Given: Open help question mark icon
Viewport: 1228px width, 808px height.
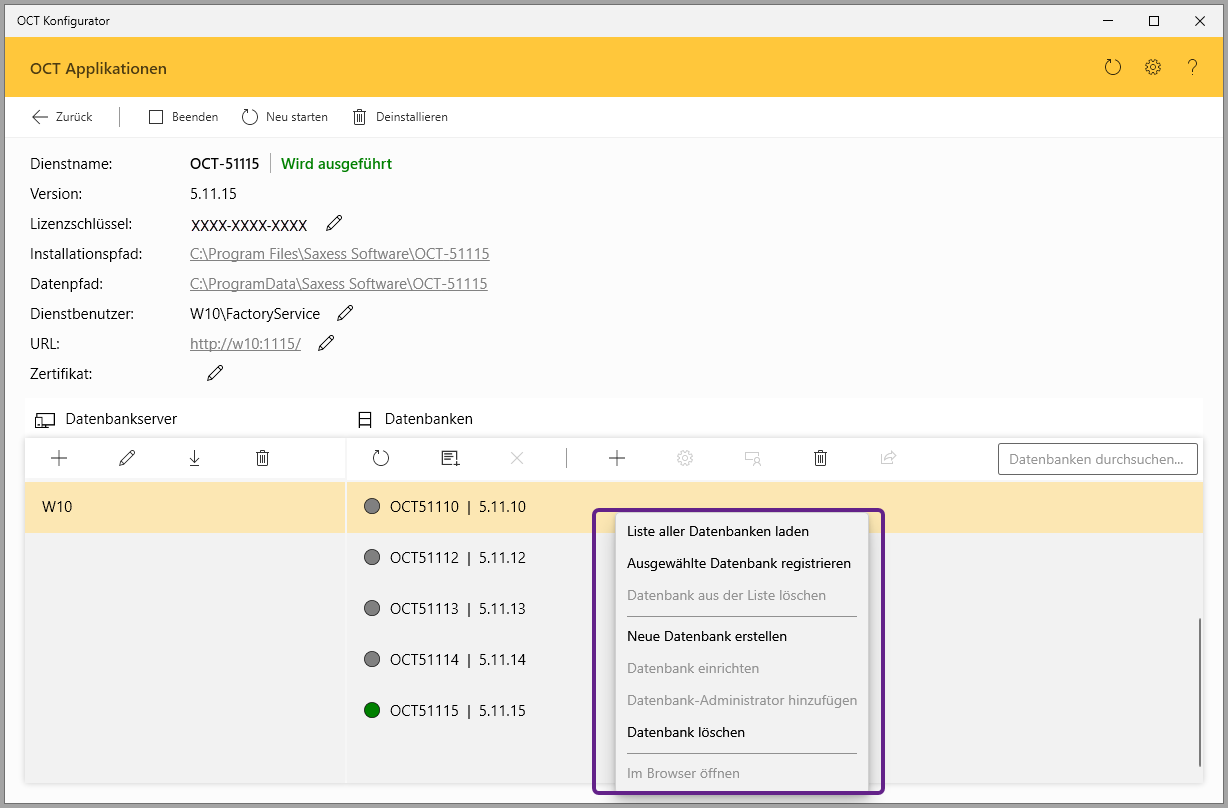Looking at the screenshot, I should tap(1192, 68).
